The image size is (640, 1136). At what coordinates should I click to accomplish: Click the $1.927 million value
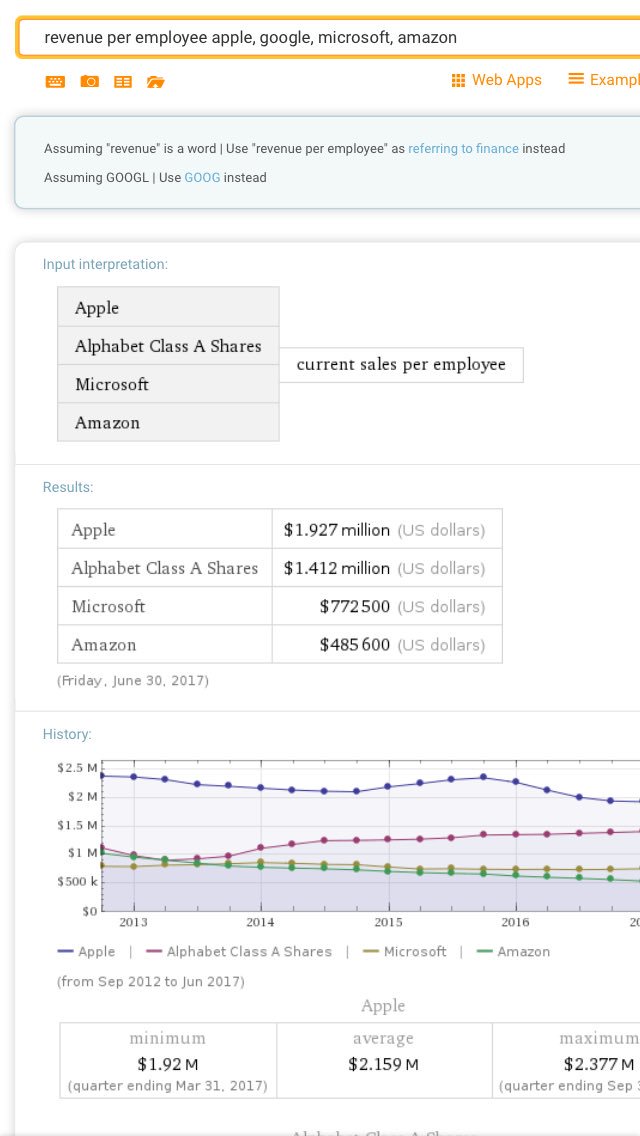(x=337, y=530)
